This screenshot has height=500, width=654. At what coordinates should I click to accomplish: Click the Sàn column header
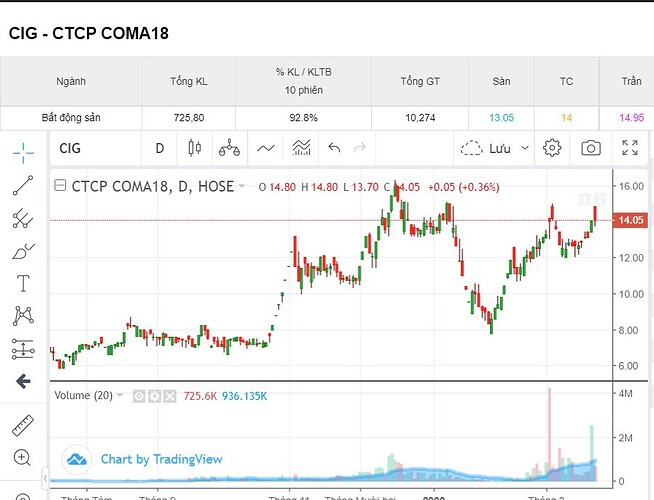click(x=501, y=81)
